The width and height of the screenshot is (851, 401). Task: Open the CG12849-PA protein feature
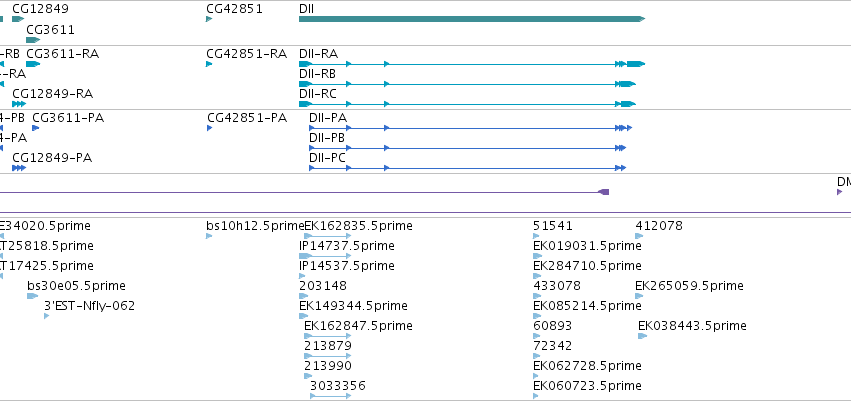tap(19, 168)
